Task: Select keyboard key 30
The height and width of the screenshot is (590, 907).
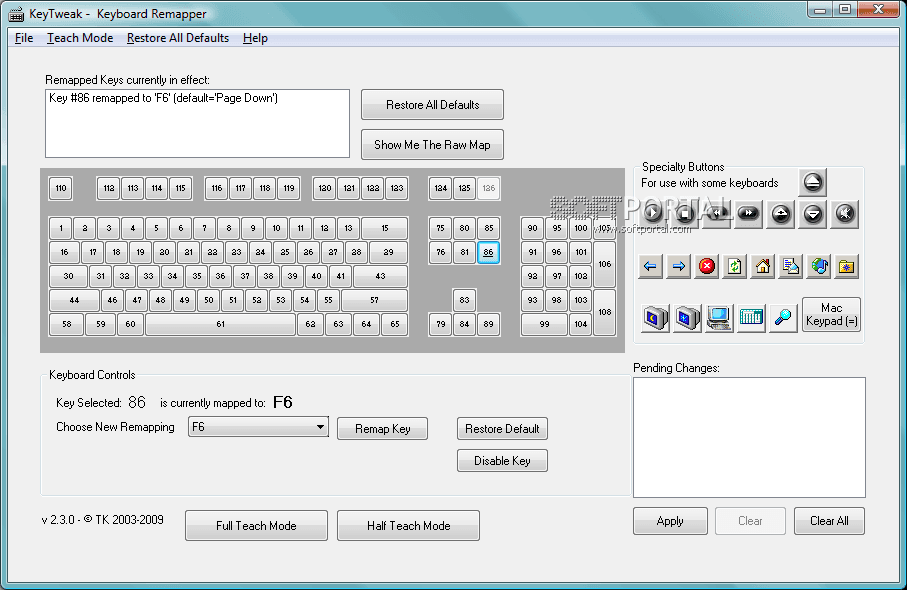Action: (68, 276)
